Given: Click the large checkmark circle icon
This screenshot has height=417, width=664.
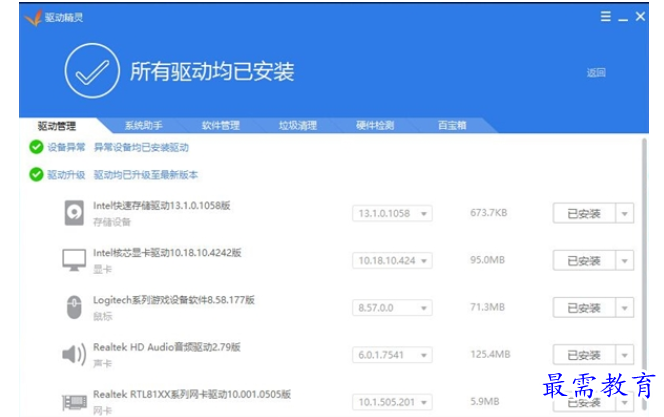Looking at the screenshot, I should [92, 71].
